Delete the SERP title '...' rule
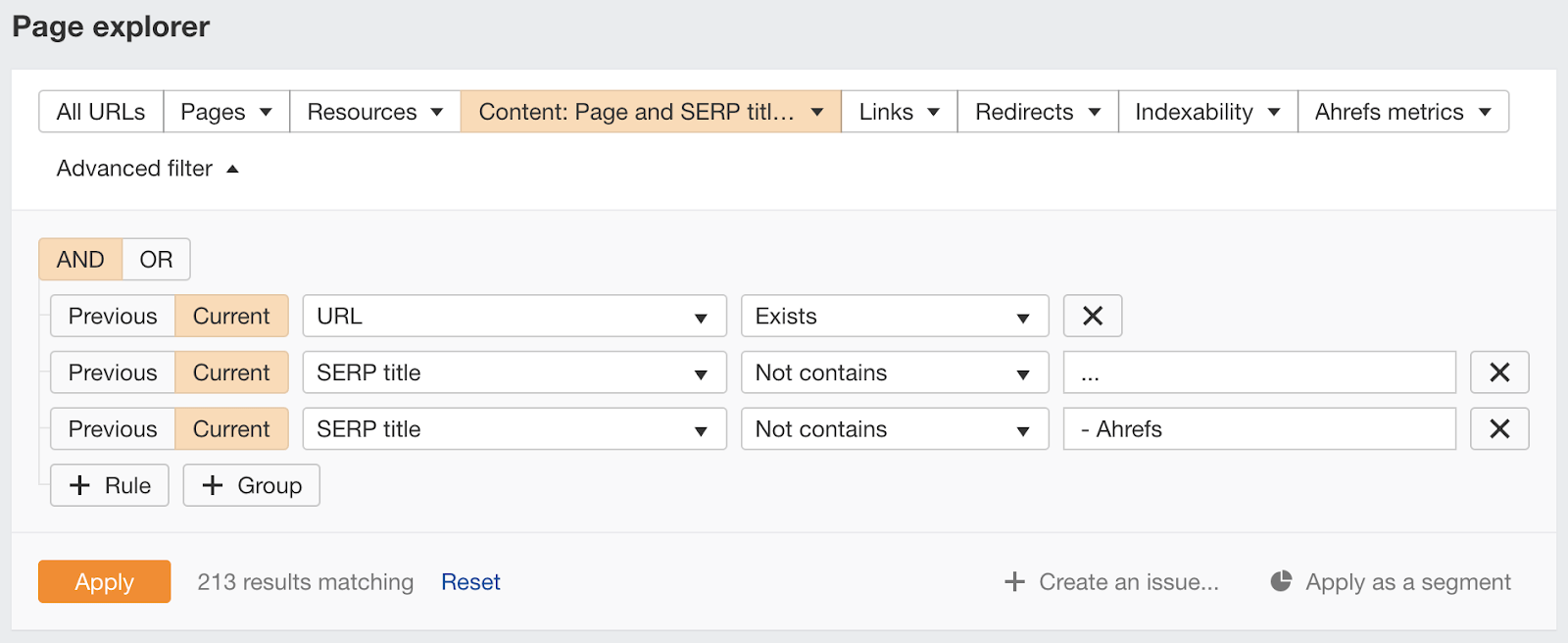The image size is (1568, 643). point(1498,372)
